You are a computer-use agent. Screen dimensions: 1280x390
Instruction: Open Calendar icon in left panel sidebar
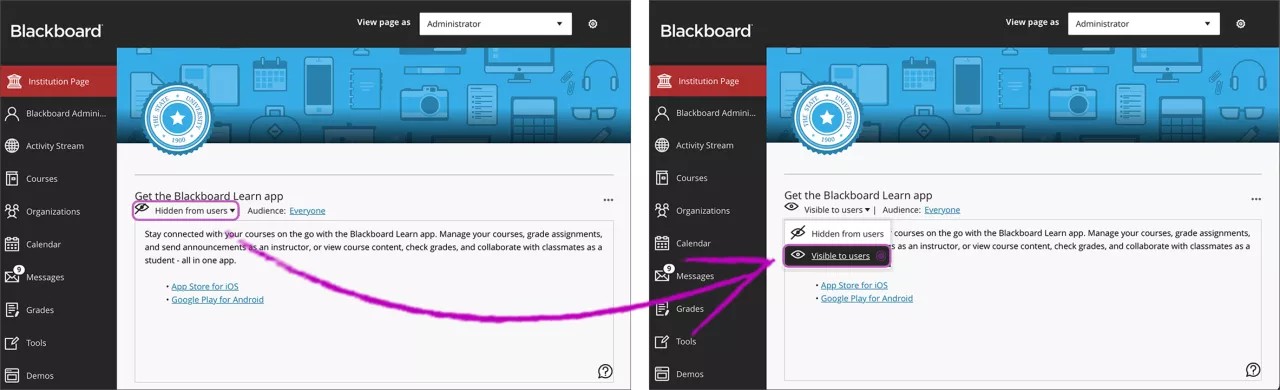tap(12, 244)
